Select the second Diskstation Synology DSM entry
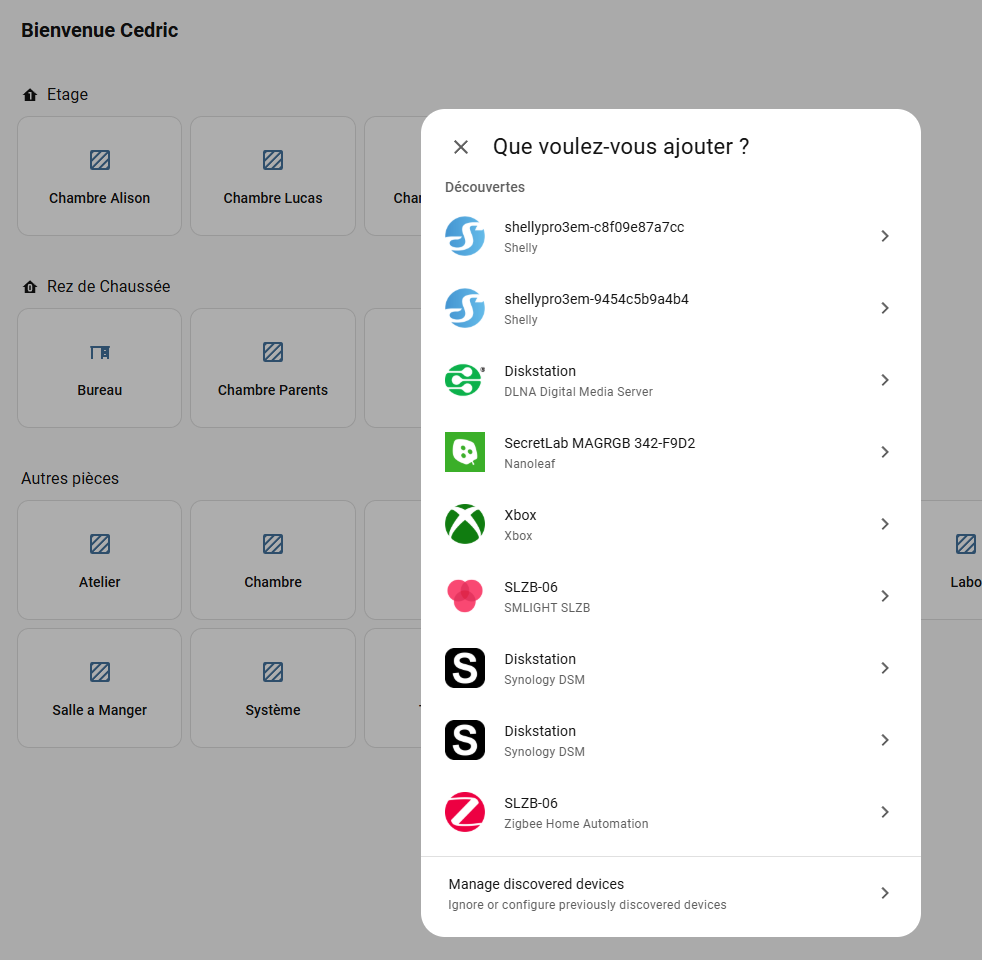The image size is (982, 960). [x=670, y=740]
